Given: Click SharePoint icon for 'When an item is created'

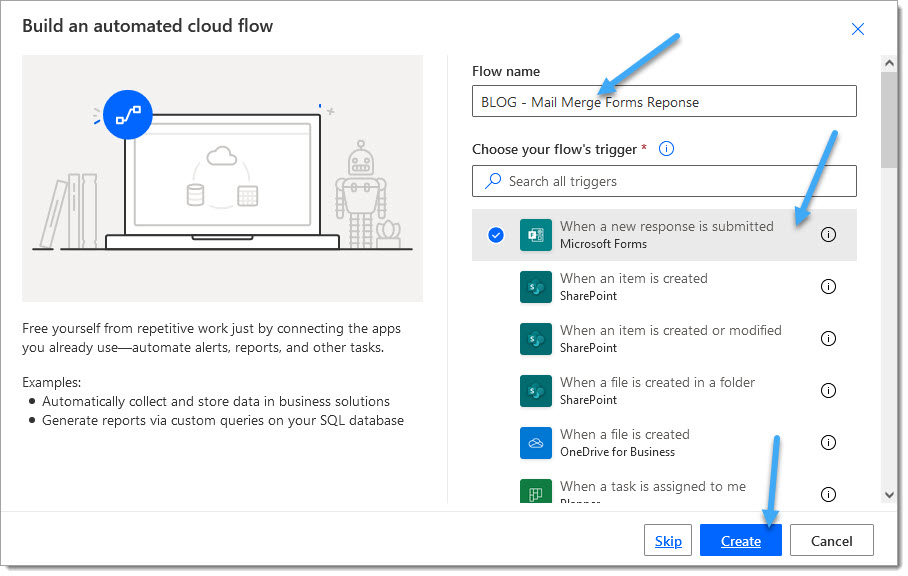Looking at the screenshot, I should pos(535,287).
